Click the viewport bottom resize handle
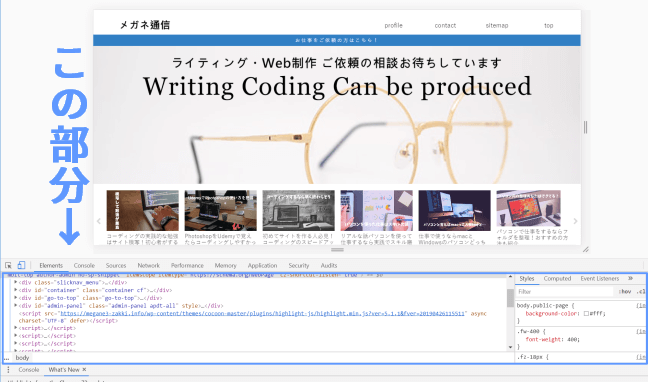The height and width of the screenshot is (382, 648). (337, 250)
